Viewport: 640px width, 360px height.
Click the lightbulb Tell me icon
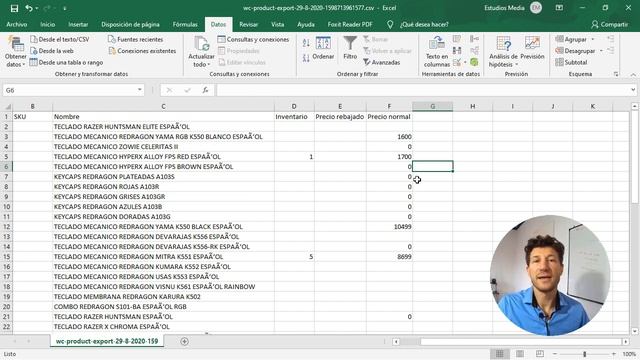[390, 24]
